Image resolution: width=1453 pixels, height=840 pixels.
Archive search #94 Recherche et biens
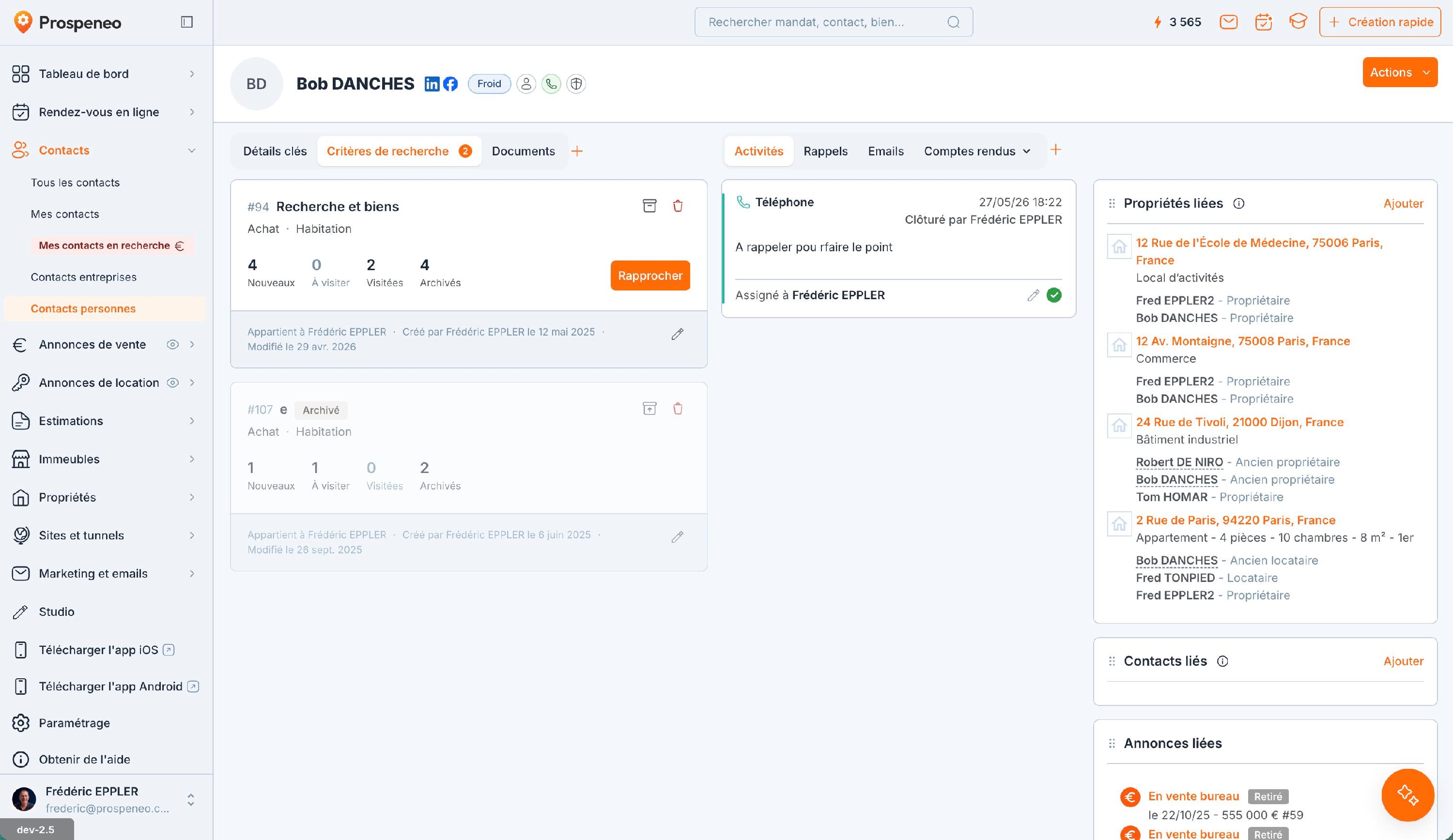click(649, 206)
